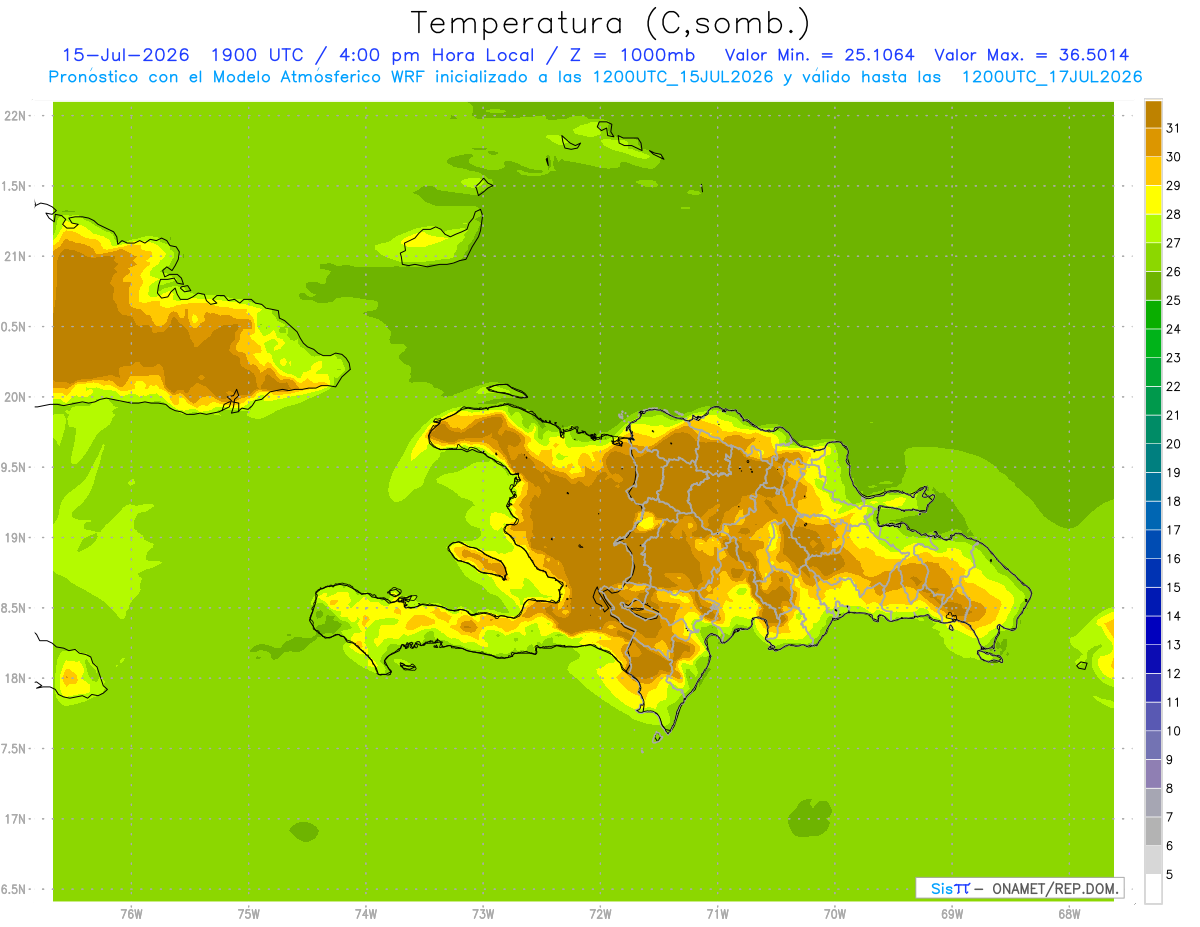1200x927 pixels.
Task: Click the 72W longitude axis label
Action: coord(600,914)
